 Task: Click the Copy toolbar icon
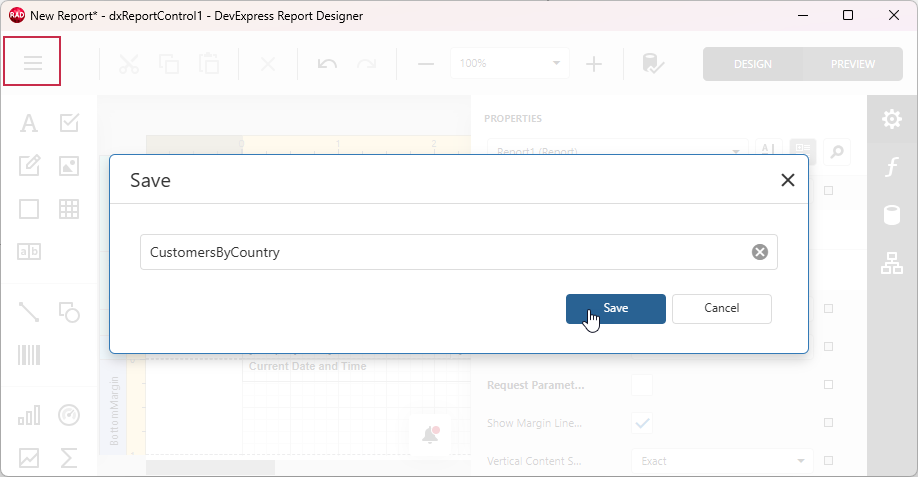click(x=169, y=64)
